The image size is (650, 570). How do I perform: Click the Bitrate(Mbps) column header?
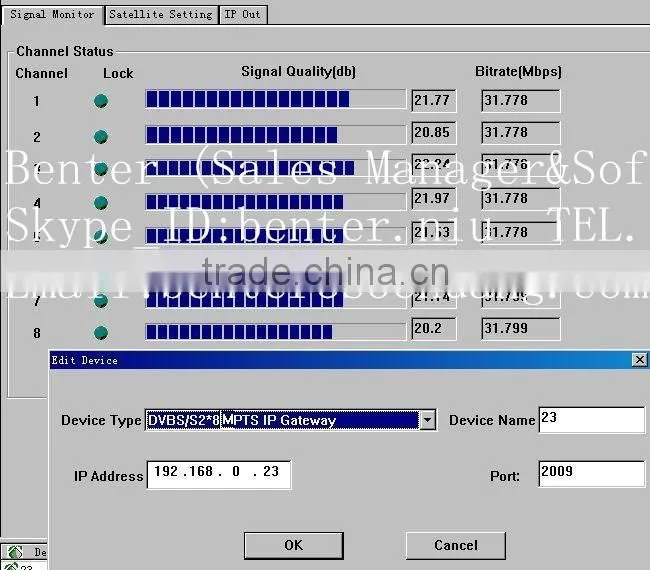(518, 72)
